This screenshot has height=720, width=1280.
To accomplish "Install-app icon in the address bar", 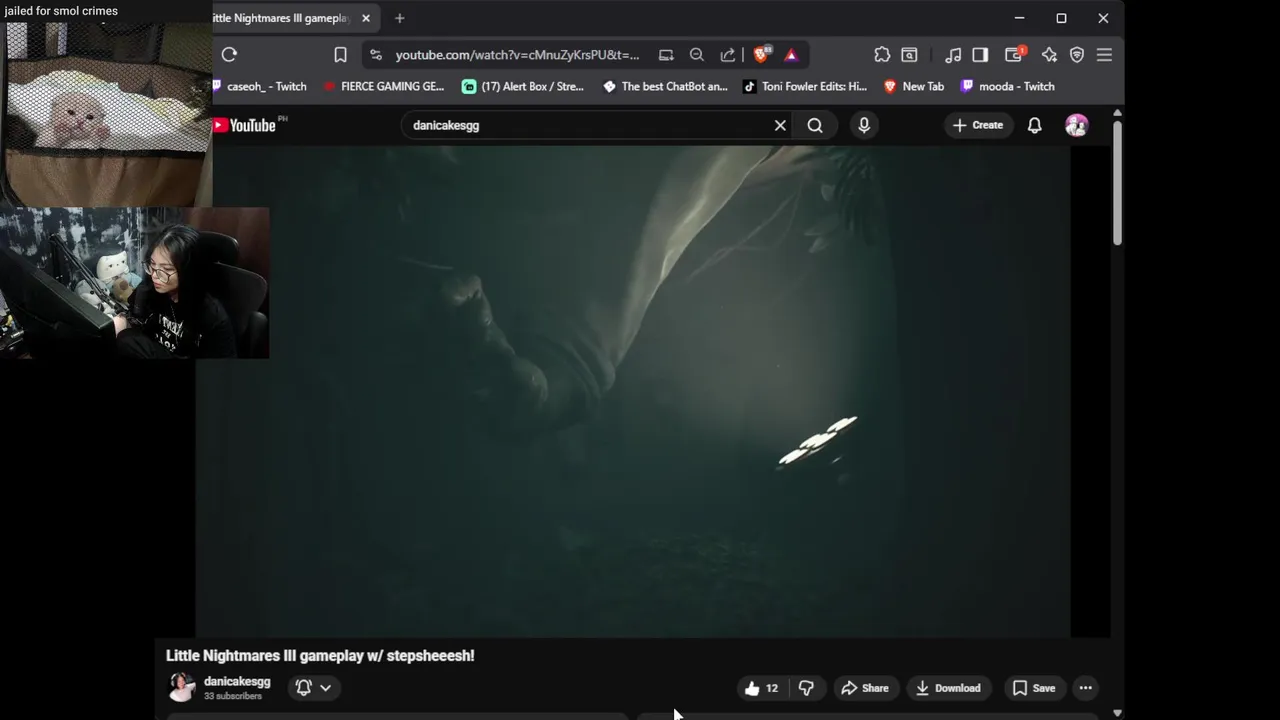I will (x=666, y=55).
